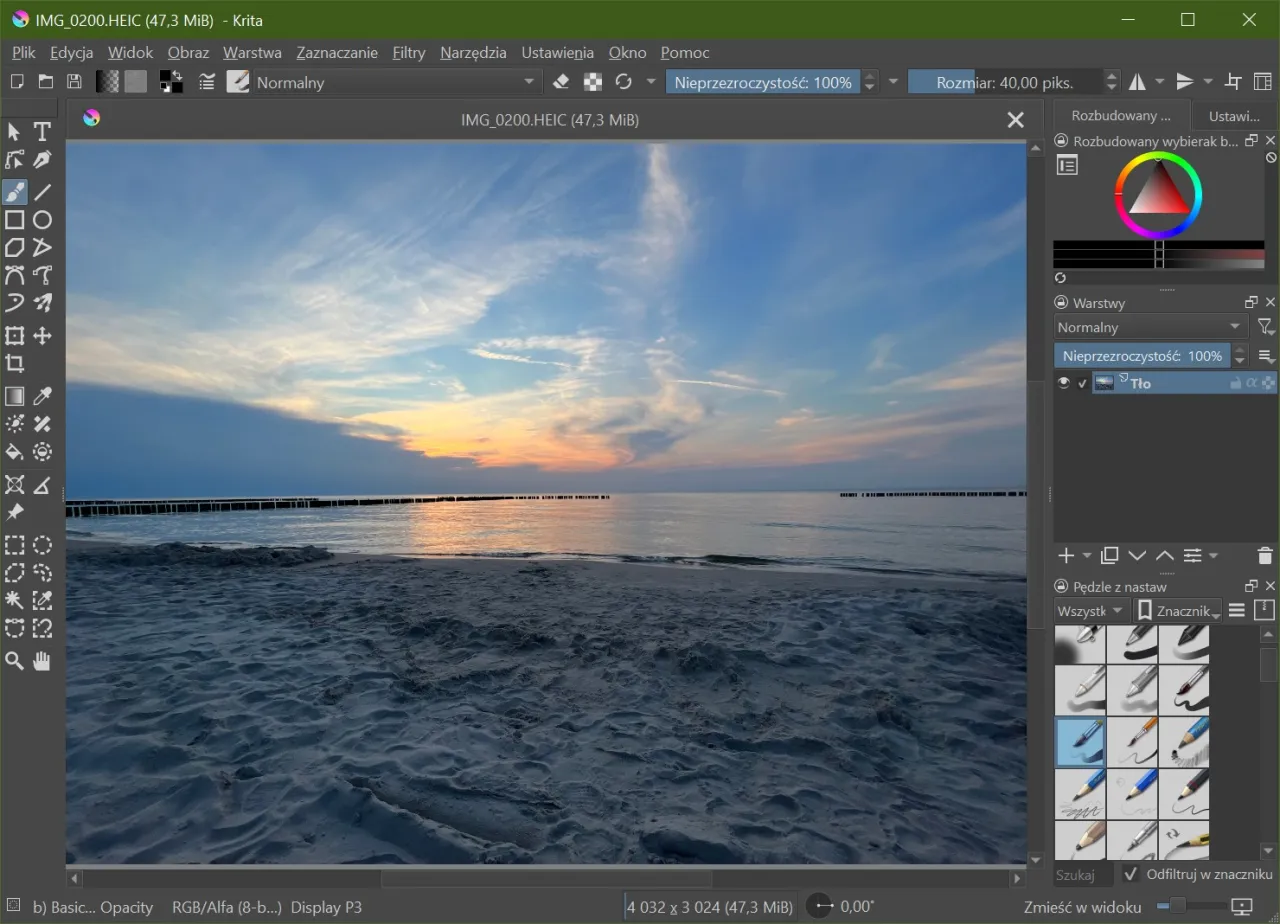Select the Freehand Brush tool
This screenshot has width=1280, height=924.
pyautogui.click(x=14, y=191)
